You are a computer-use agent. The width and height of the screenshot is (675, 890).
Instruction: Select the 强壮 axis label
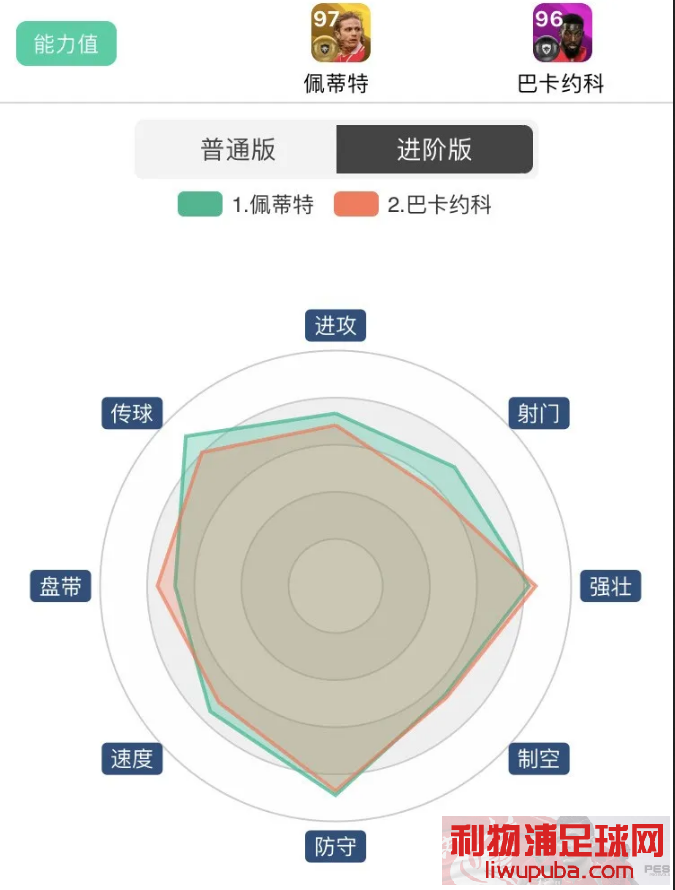(x=610, y=586)
